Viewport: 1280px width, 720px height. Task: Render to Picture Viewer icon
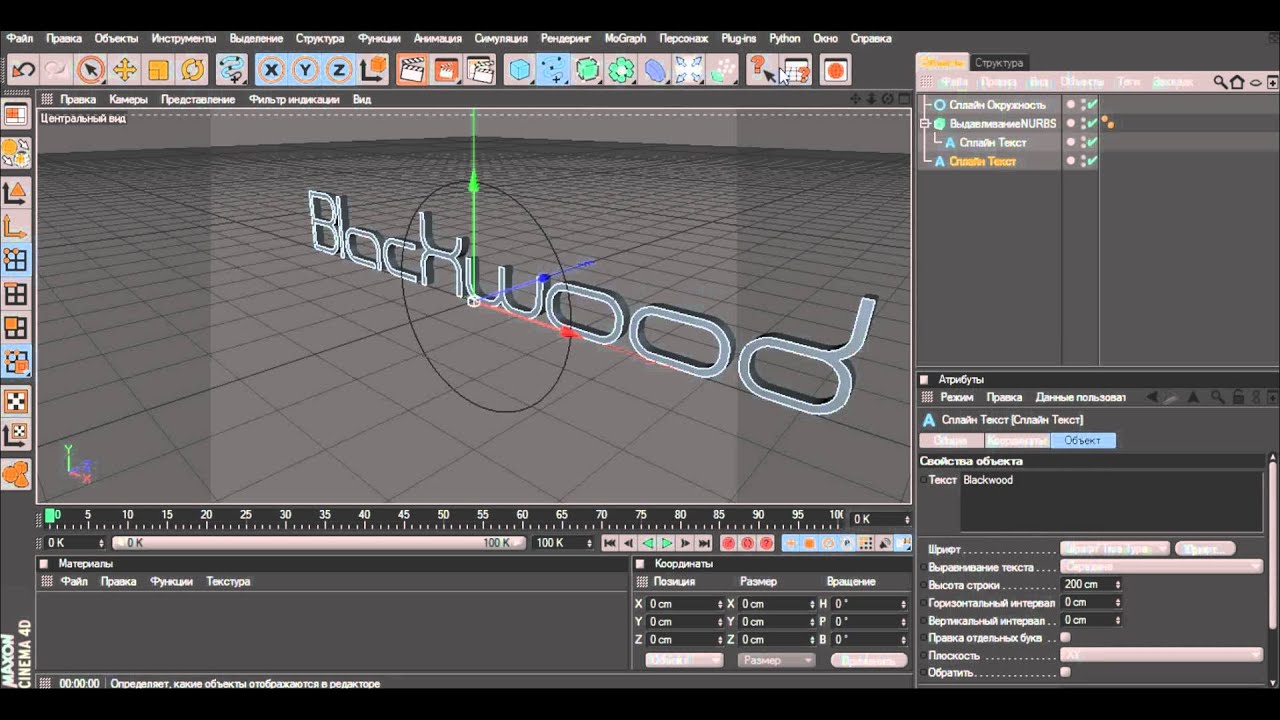446,69
